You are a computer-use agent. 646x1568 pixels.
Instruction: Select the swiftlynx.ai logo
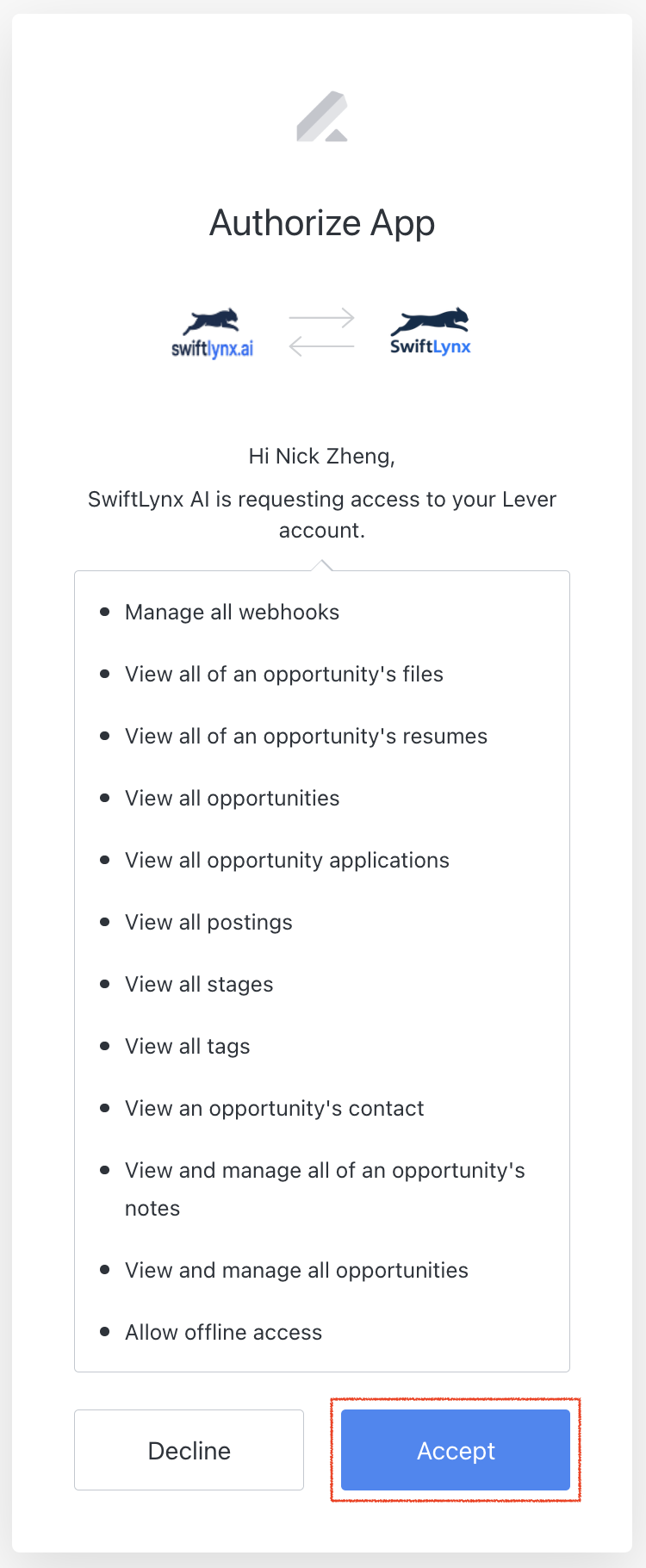(x=213, y=332)
